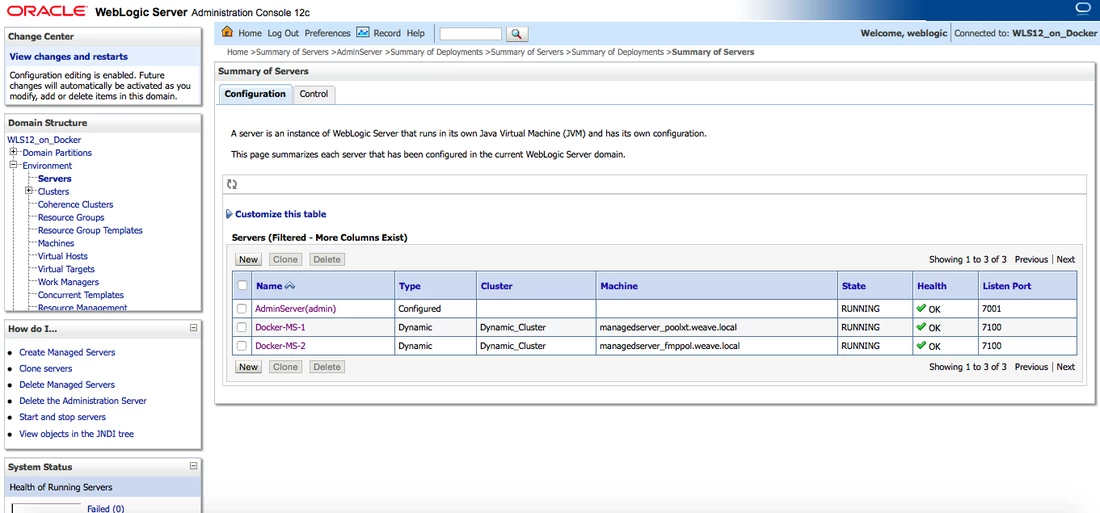Open Clone servers help link

click(46, 368)
